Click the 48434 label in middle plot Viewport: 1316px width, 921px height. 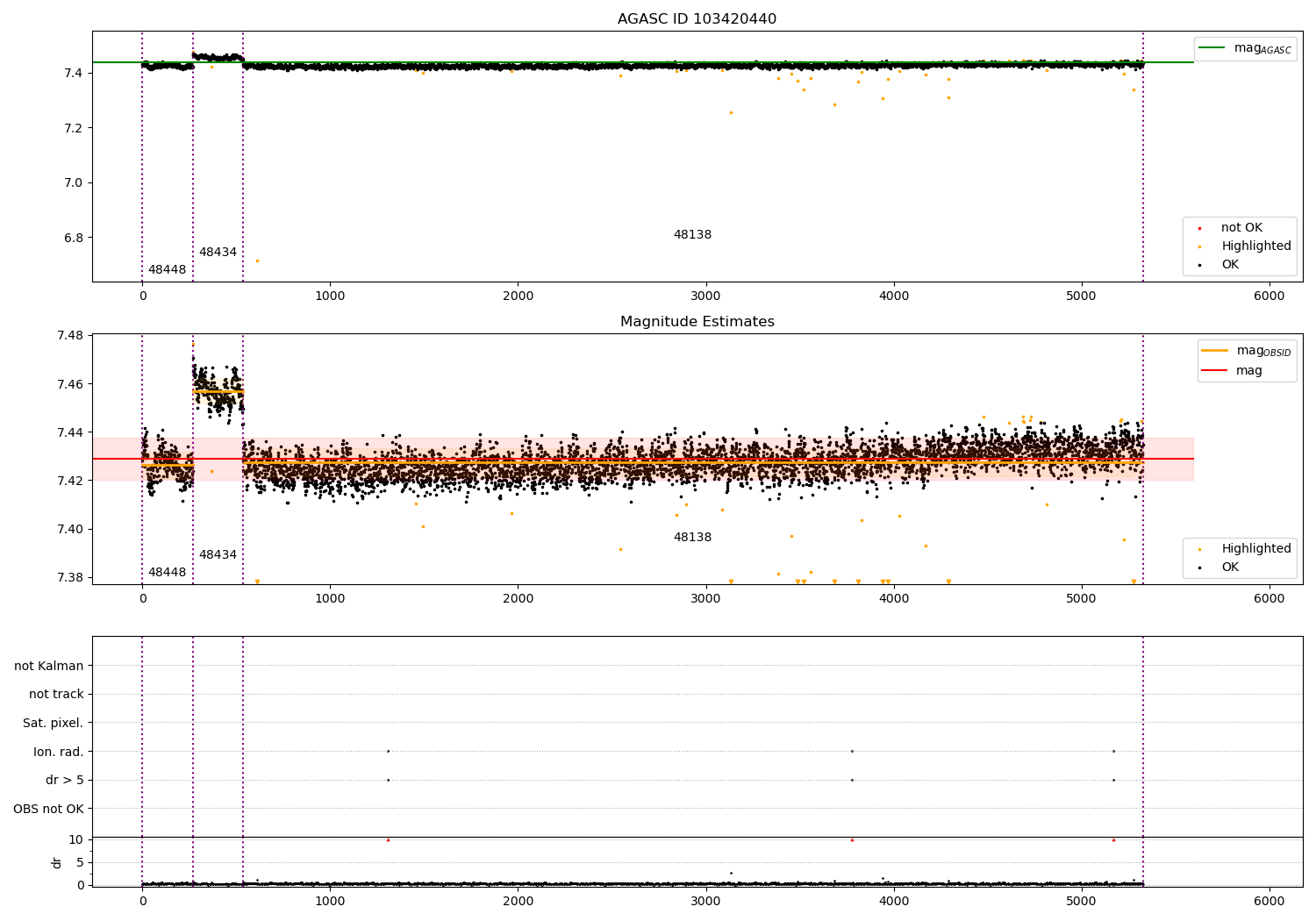coord(218,555)
